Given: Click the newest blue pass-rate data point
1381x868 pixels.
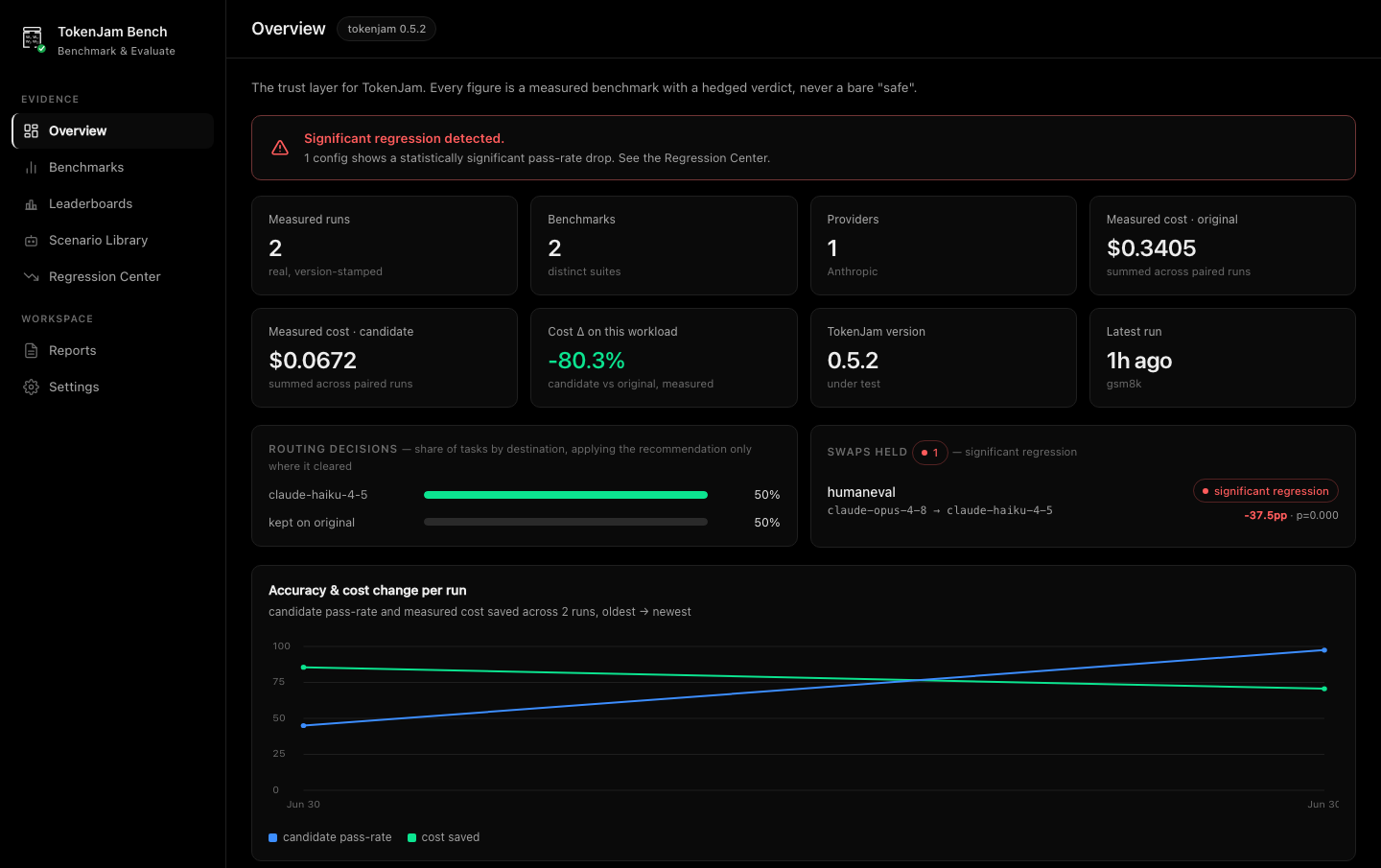Looking at the screenshot, I should pos(1324,650).
